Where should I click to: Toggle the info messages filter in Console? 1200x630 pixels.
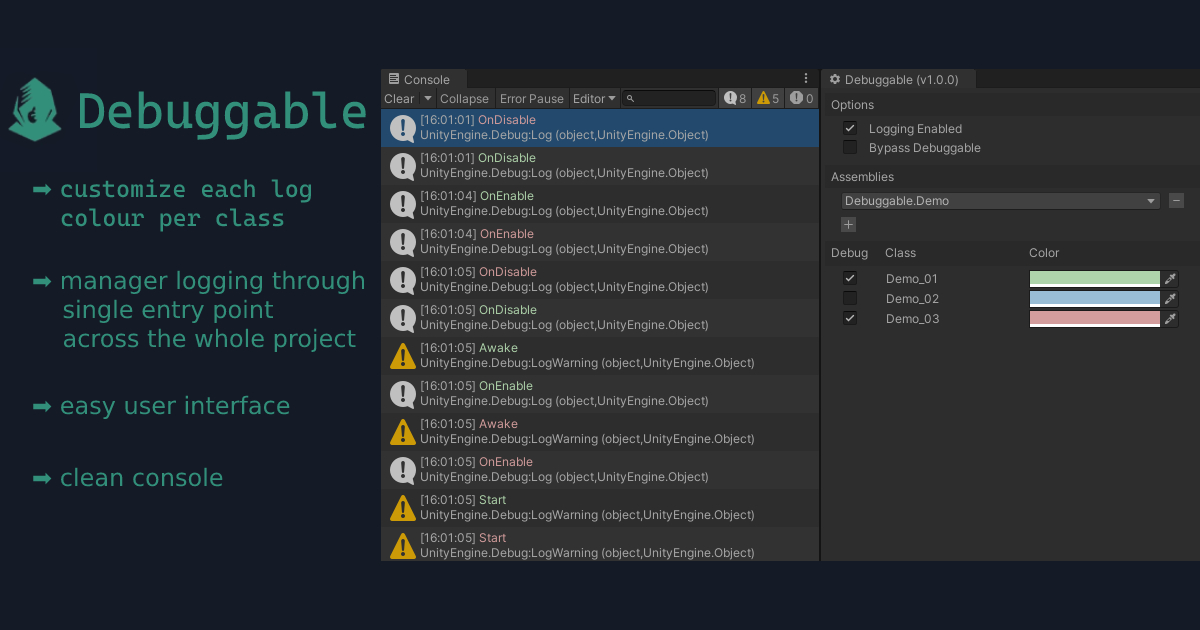point(734,98)
